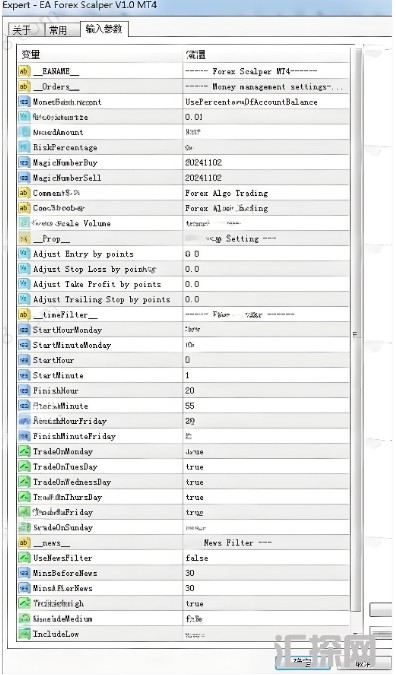Click the boolean icon beside TradeOnMonday
Image resolution: width=396 pixels, height=675 pixels.
24,451
